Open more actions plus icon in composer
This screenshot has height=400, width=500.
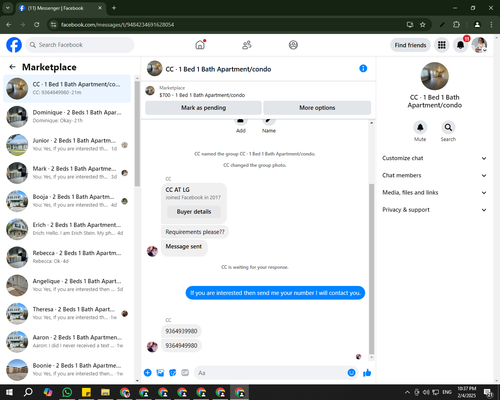pos(148,373)
